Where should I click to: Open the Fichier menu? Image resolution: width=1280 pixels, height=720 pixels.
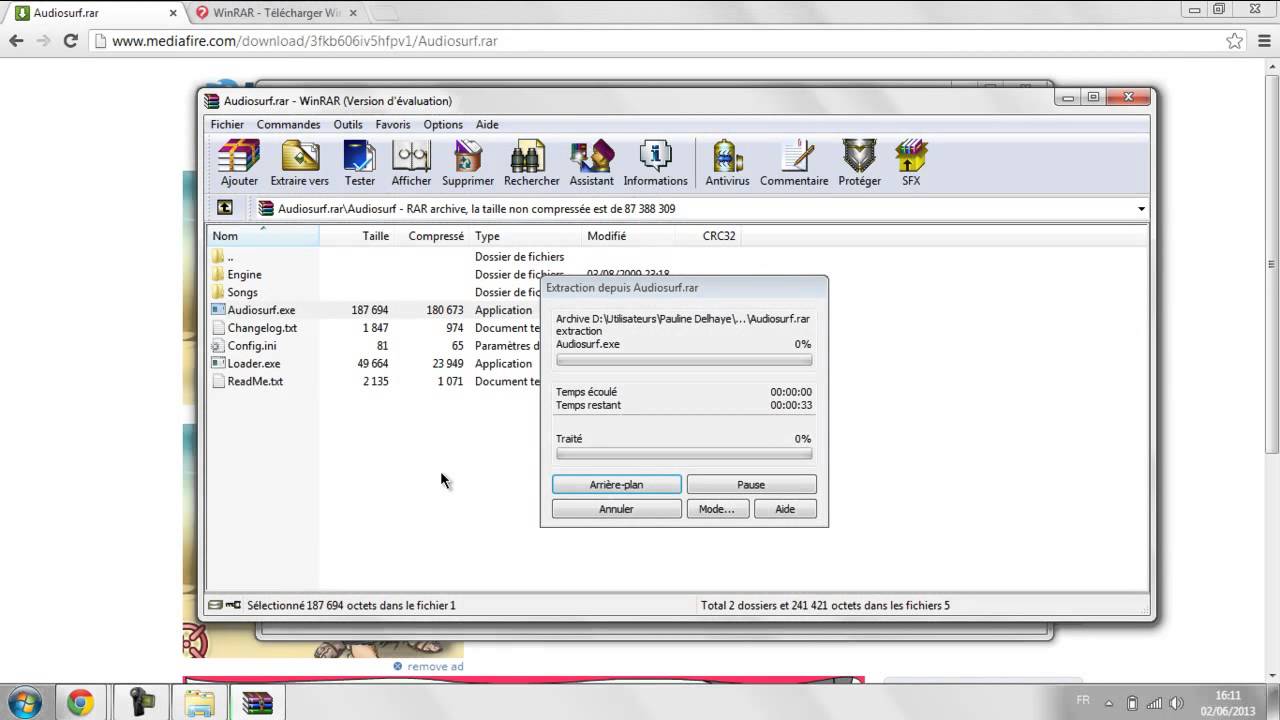point(227,125)
